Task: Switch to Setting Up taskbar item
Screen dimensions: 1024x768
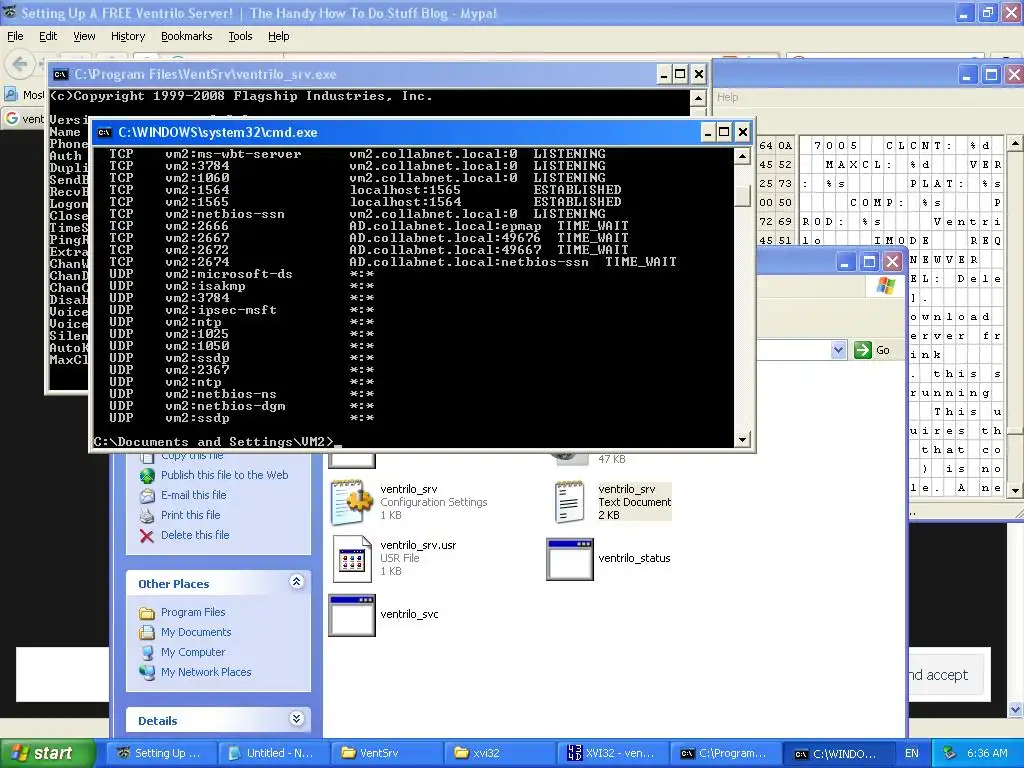Action: click(x=159, y=753)
